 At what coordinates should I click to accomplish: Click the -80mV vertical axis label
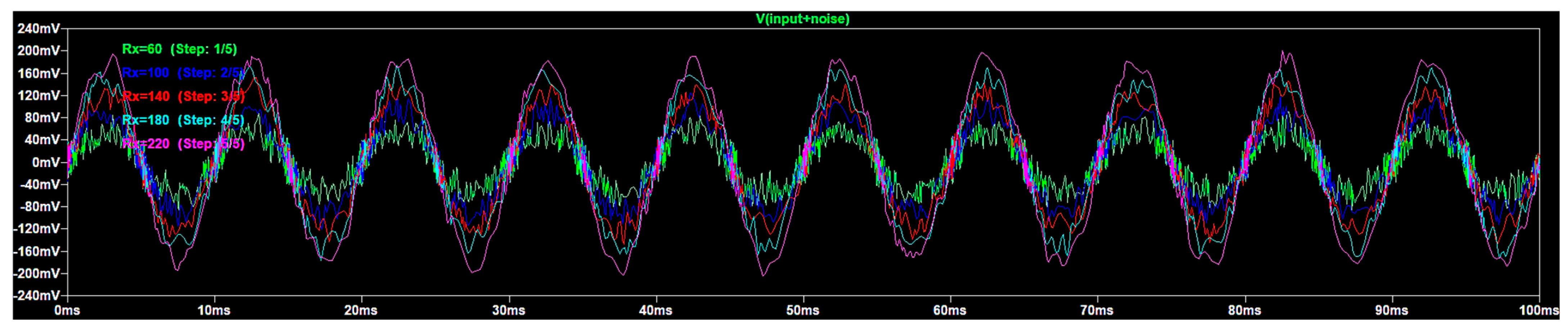coord(40,207)
